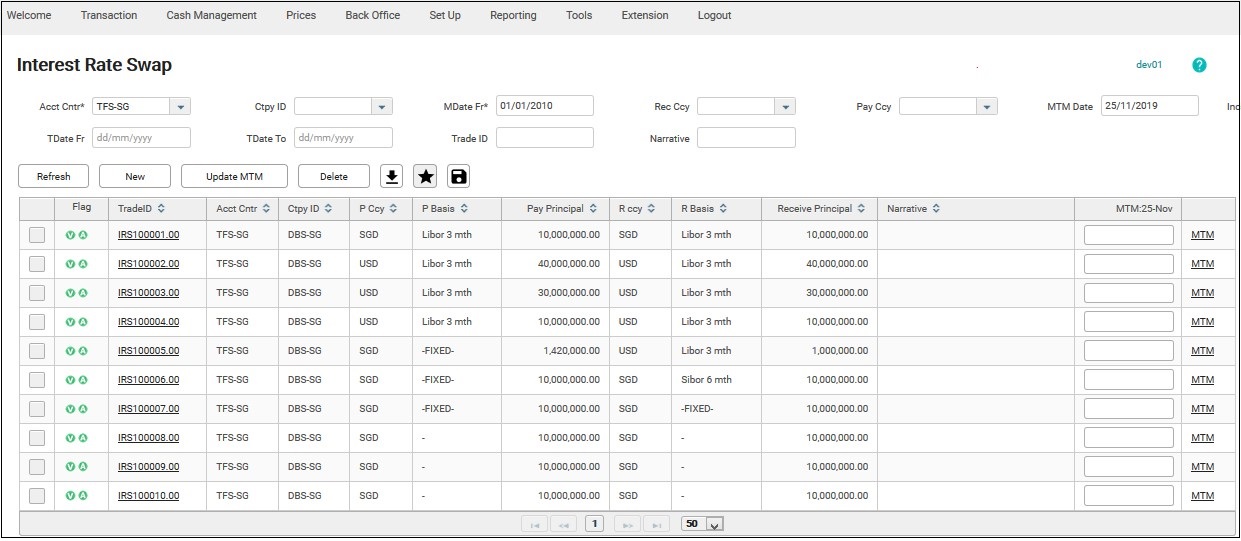This screenshot has width=1241, height=541.
Task: Click the Update MTM button
Action: 234,177
